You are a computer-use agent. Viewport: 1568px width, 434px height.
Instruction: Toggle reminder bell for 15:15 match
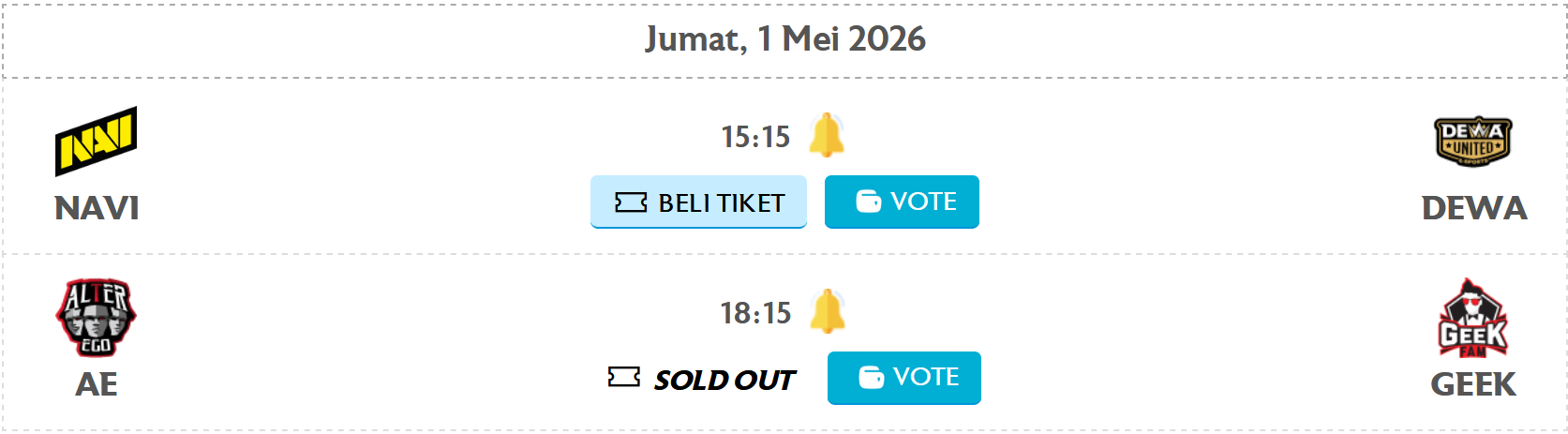point(827,136)
